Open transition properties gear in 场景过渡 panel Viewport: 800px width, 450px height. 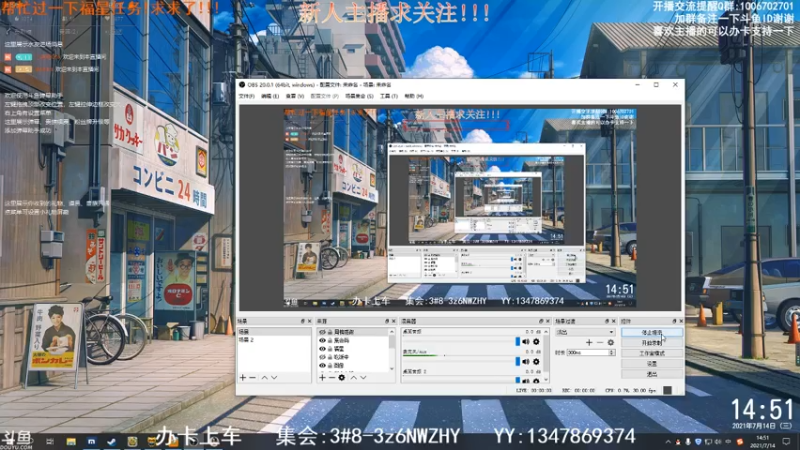tap(611, 342)
